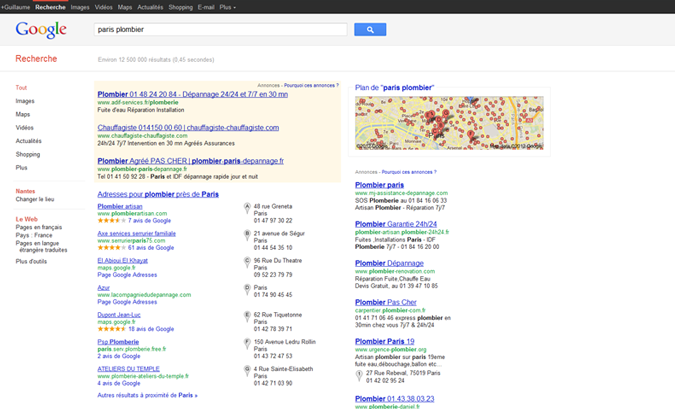675x409 pixels.
Task: Click map marker F for Avenue Ledru Rollin
Action: coord(247,343)
